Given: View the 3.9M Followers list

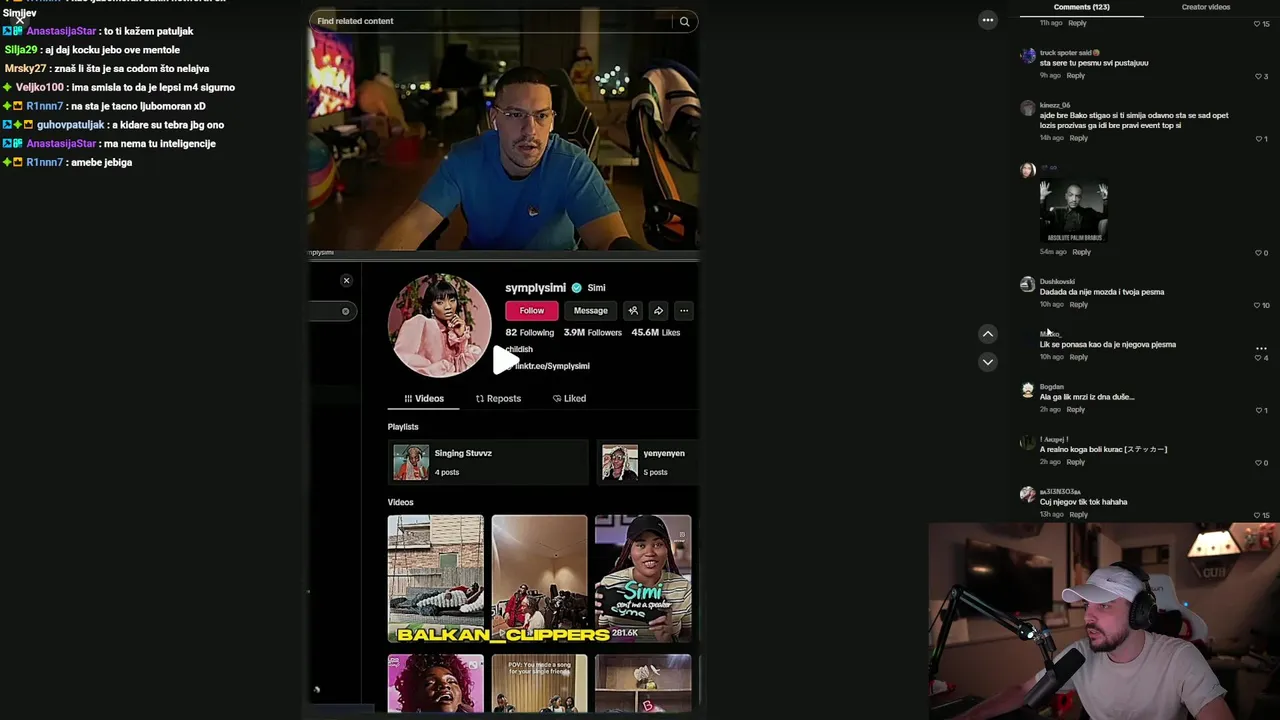Looking at the screenshot, I should tap(592, 333).
